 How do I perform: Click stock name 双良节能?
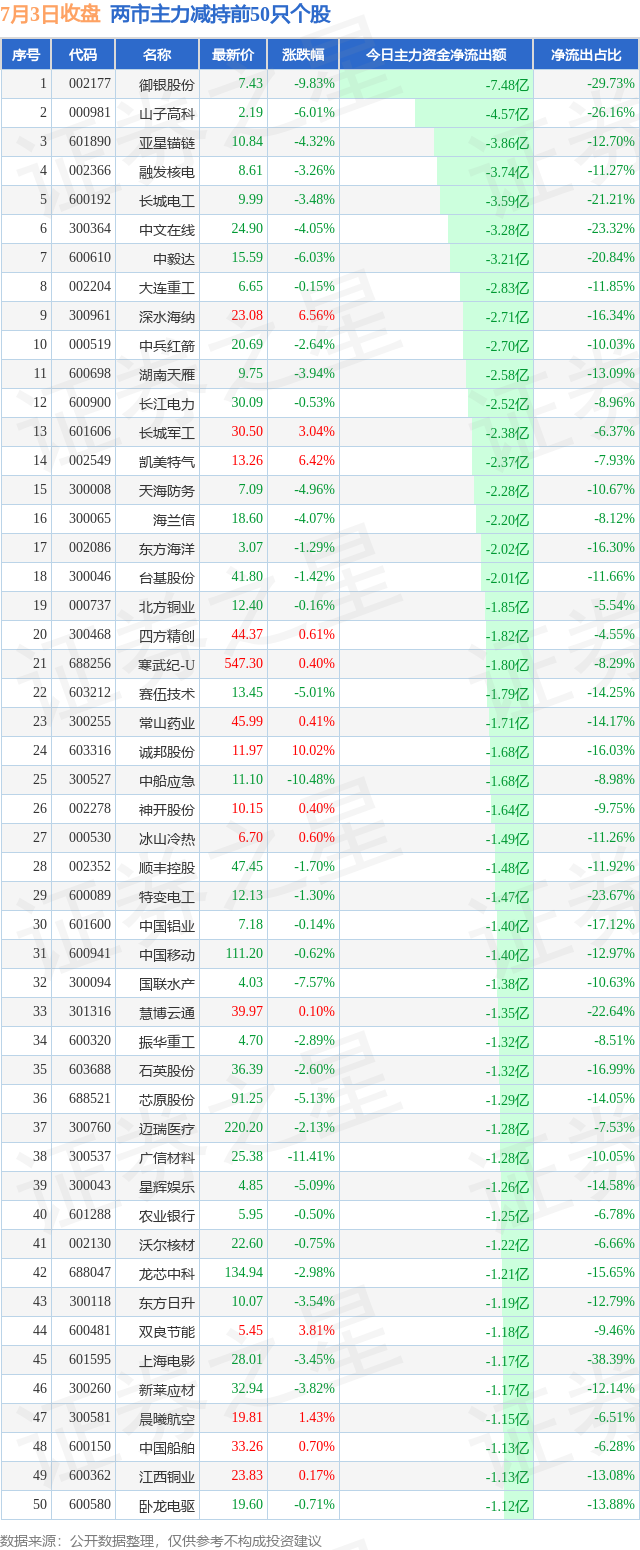click(x=167, y=1331)
